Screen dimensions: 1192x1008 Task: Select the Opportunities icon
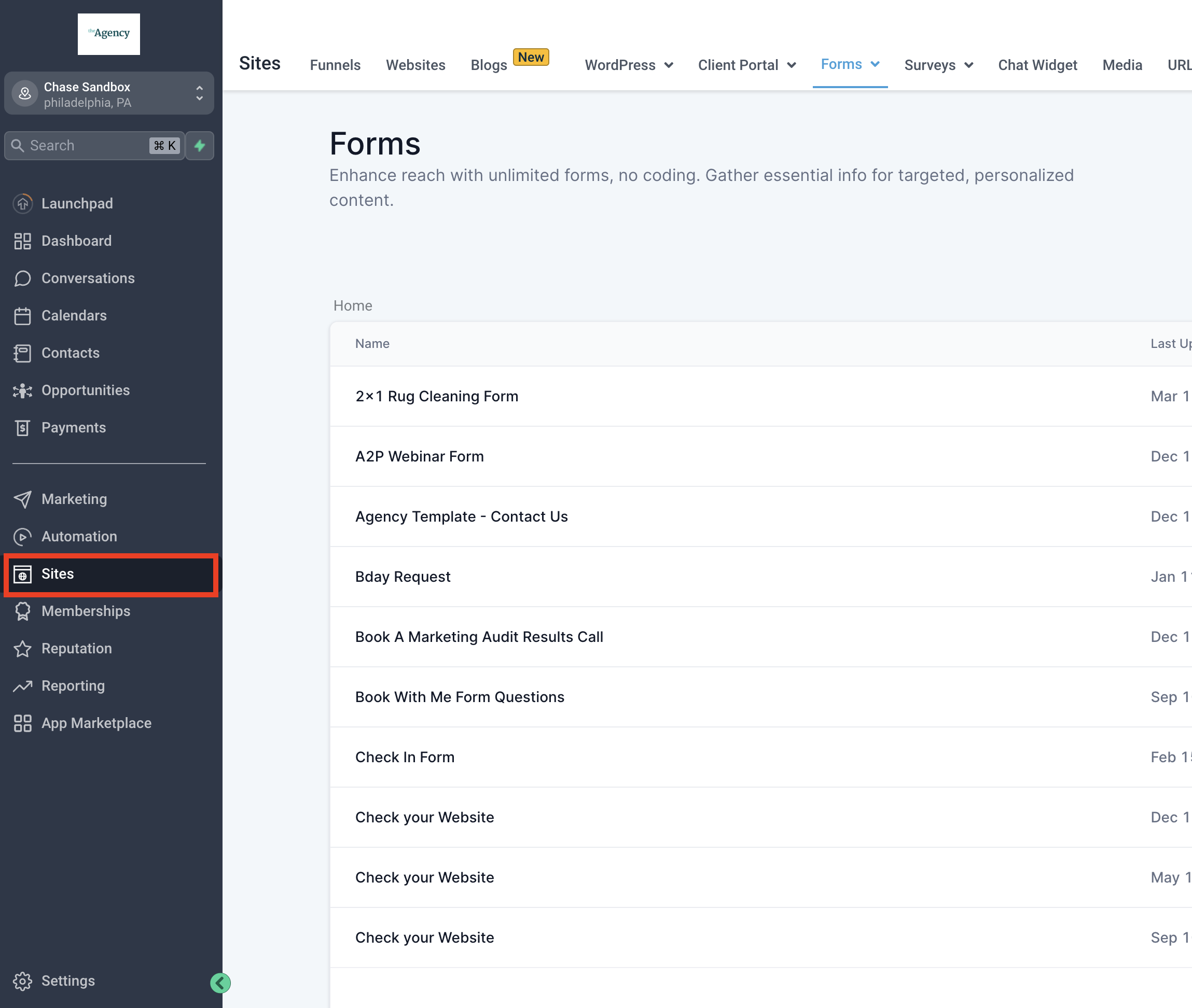coord(22,390)
